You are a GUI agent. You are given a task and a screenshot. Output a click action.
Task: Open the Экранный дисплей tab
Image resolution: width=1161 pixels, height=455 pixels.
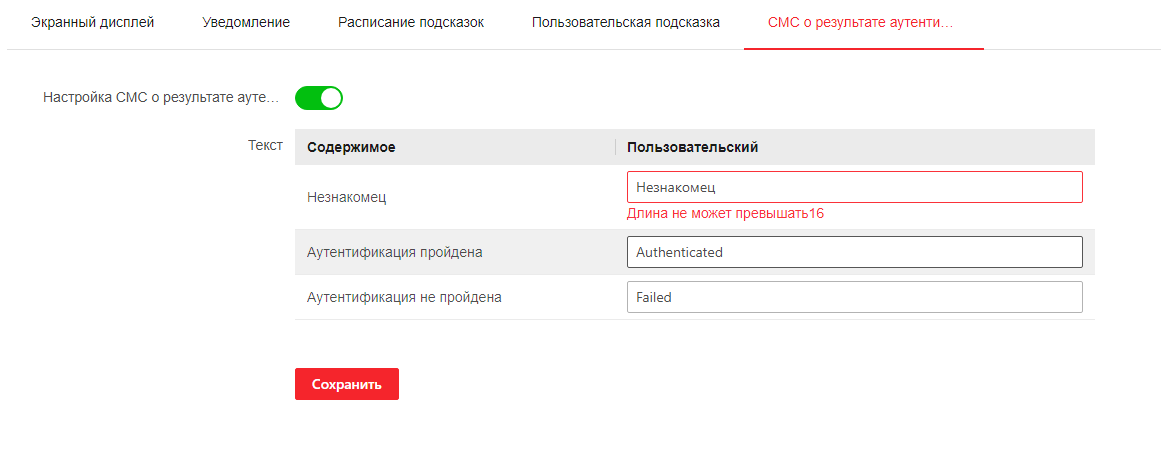[93, 22]
